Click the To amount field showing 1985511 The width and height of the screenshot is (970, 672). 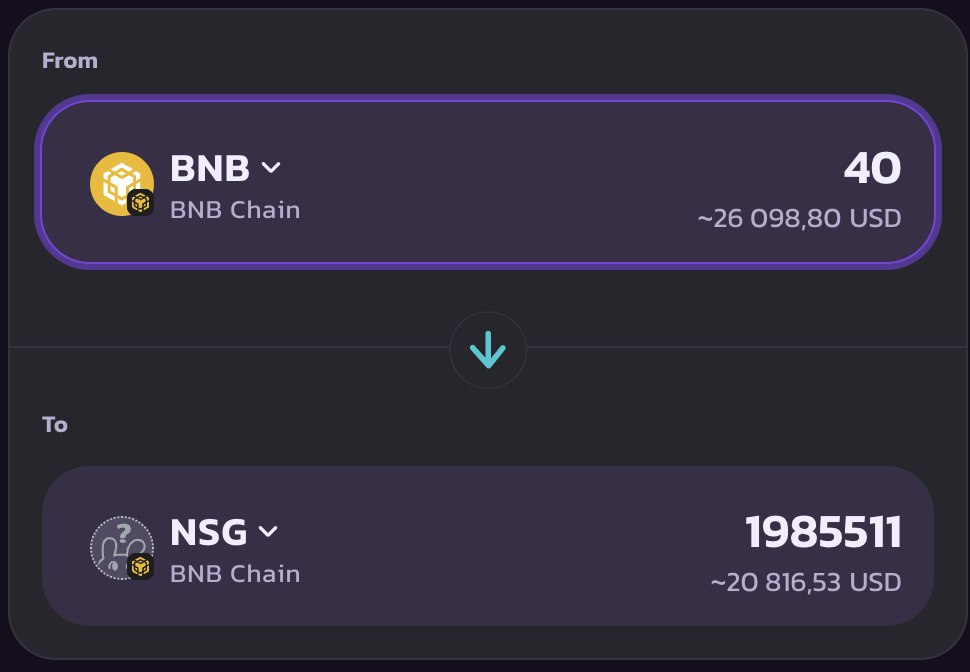click(x=823, y=533)
